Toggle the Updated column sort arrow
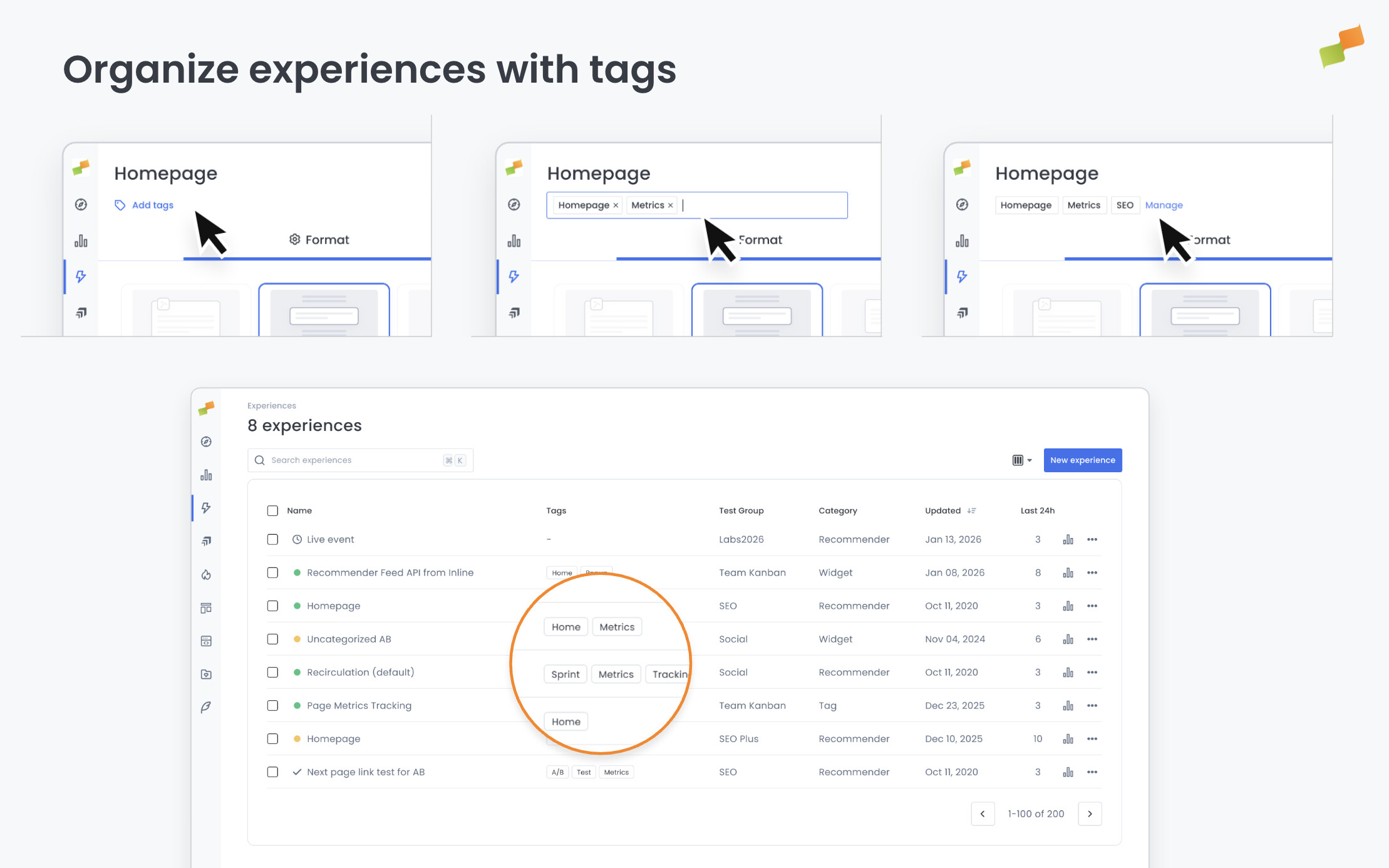Screen dimensions: 1389x868 tap(972, 510)
